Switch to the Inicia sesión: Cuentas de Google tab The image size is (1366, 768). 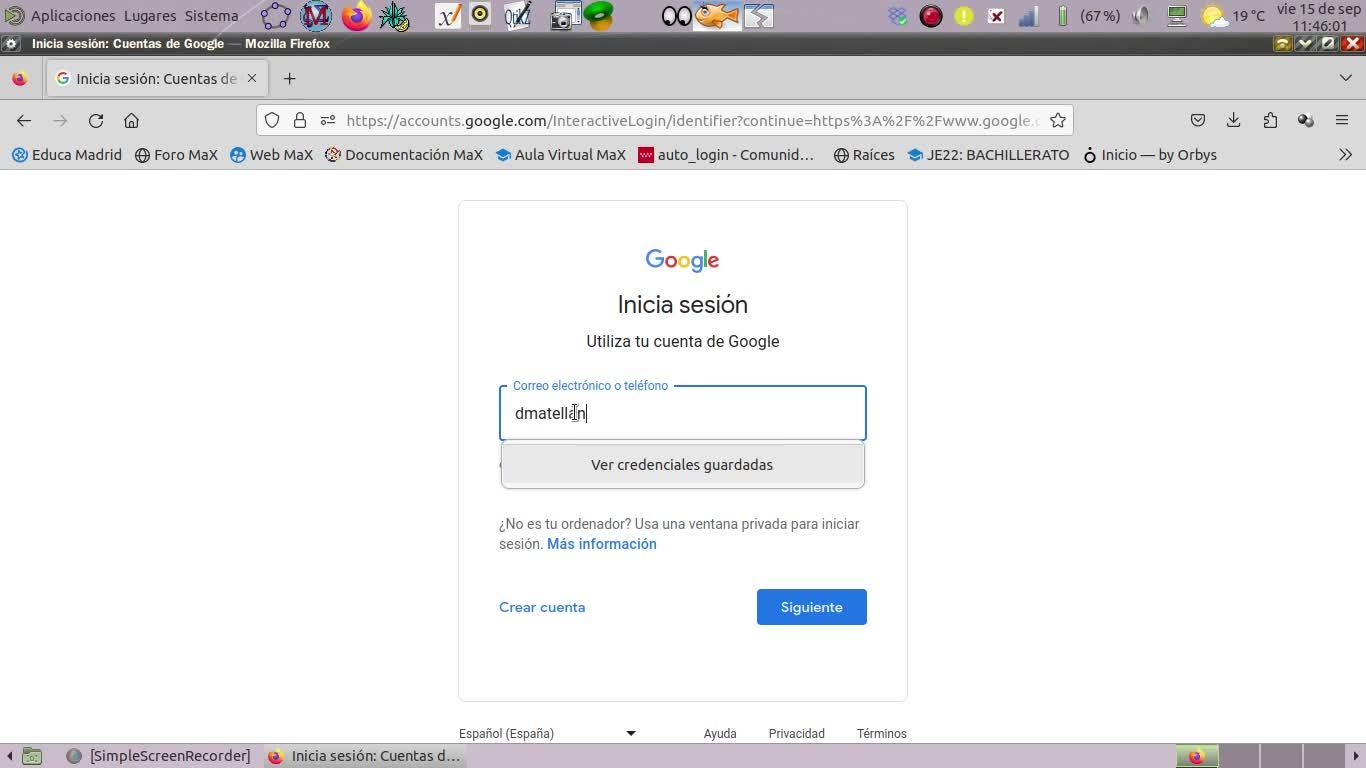tap(156, 78)
